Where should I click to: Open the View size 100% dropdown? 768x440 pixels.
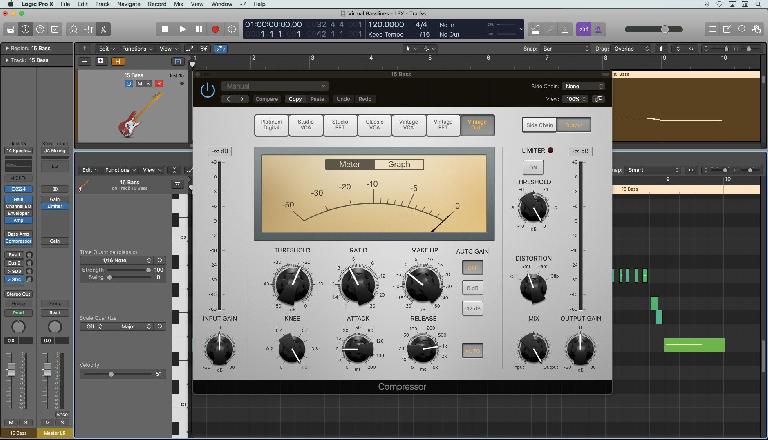(575, 99)
